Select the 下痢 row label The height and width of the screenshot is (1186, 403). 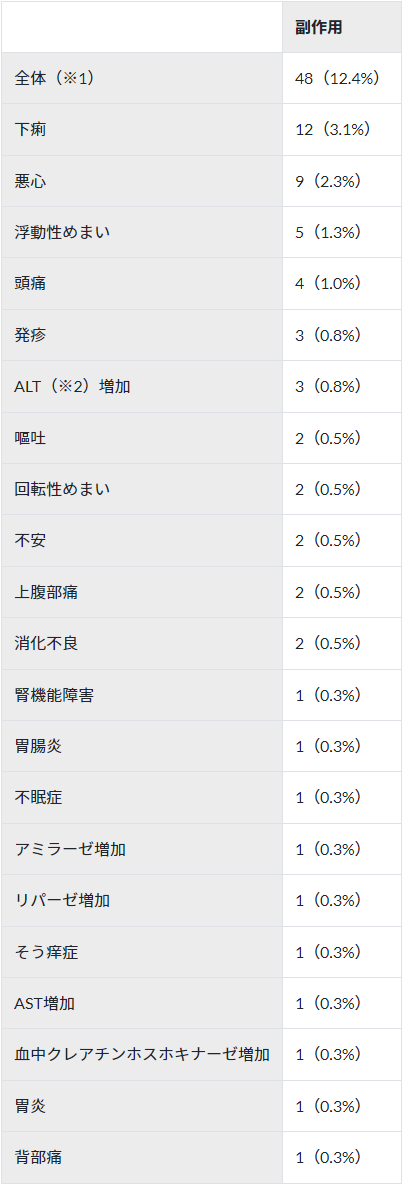[x=25, y=129]
